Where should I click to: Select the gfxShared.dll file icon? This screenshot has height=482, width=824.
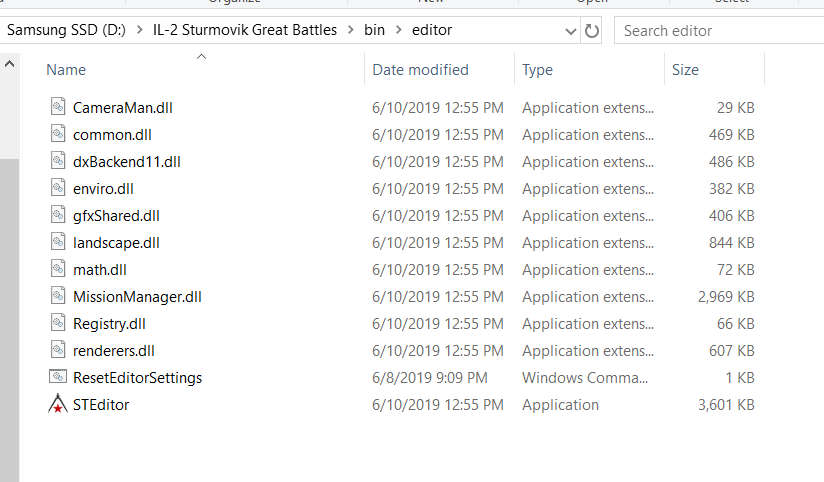58,214
